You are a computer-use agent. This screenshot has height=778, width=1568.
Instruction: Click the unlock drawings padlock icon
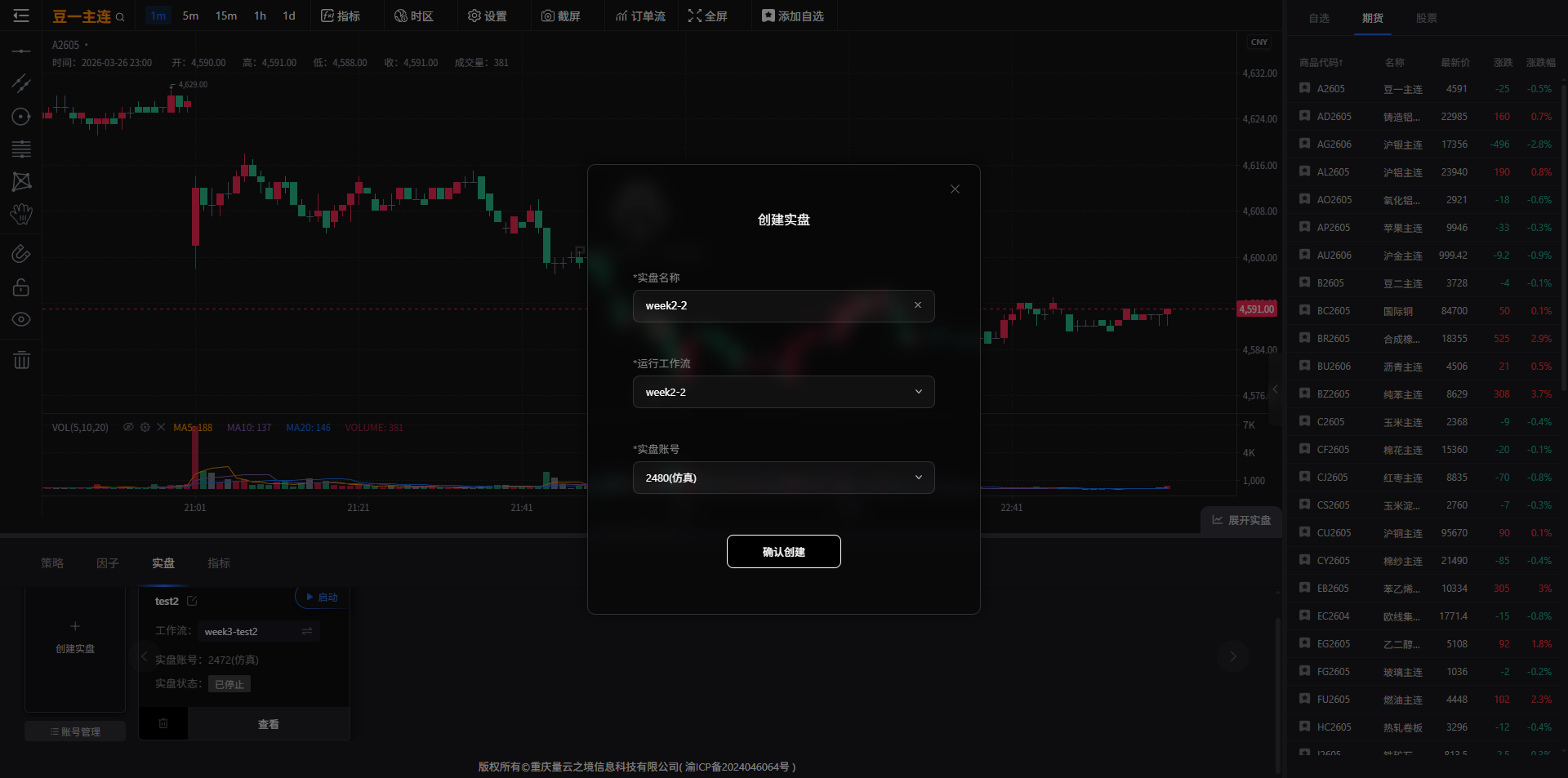[x=21, y=287]
